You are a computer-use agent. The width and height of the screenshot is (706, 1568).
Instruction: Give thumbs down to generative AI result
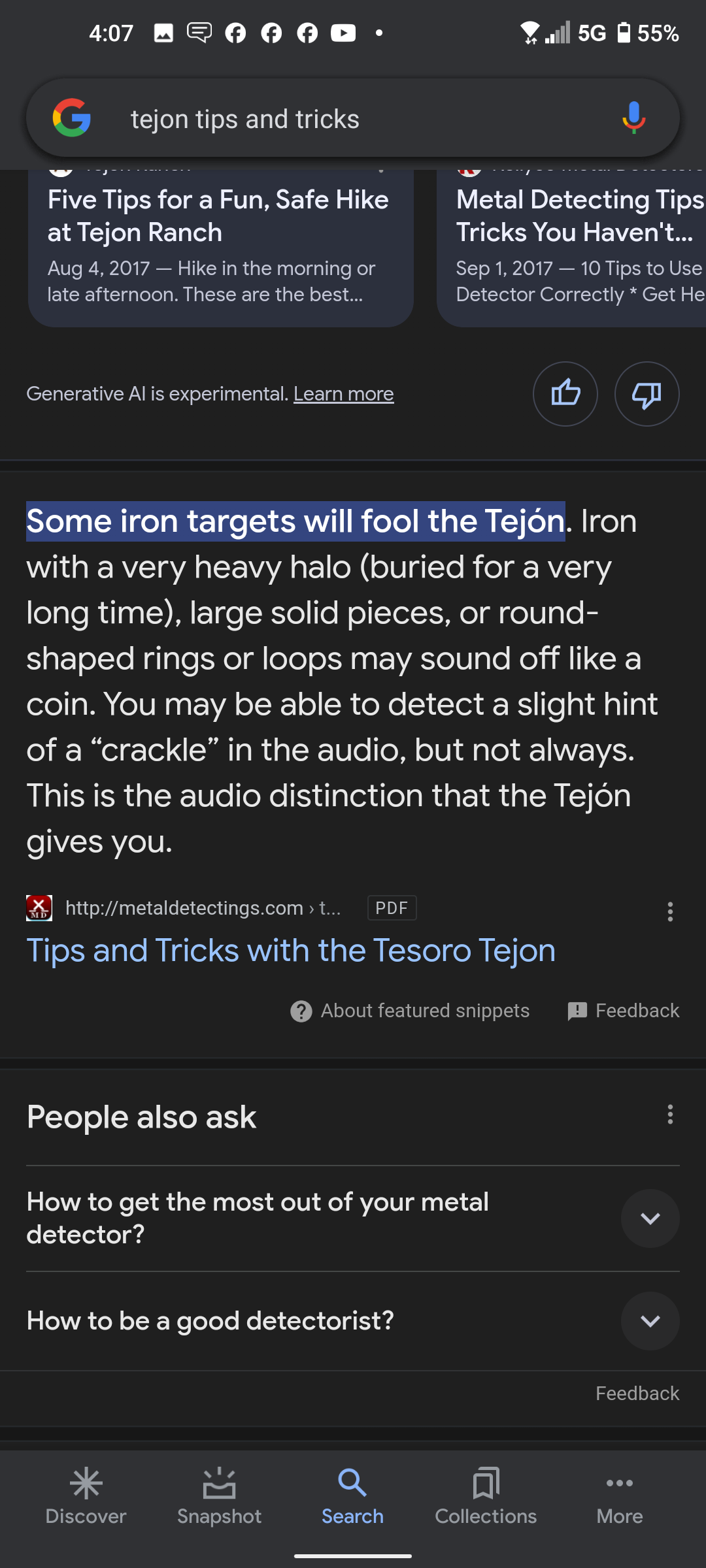(647, 394)
